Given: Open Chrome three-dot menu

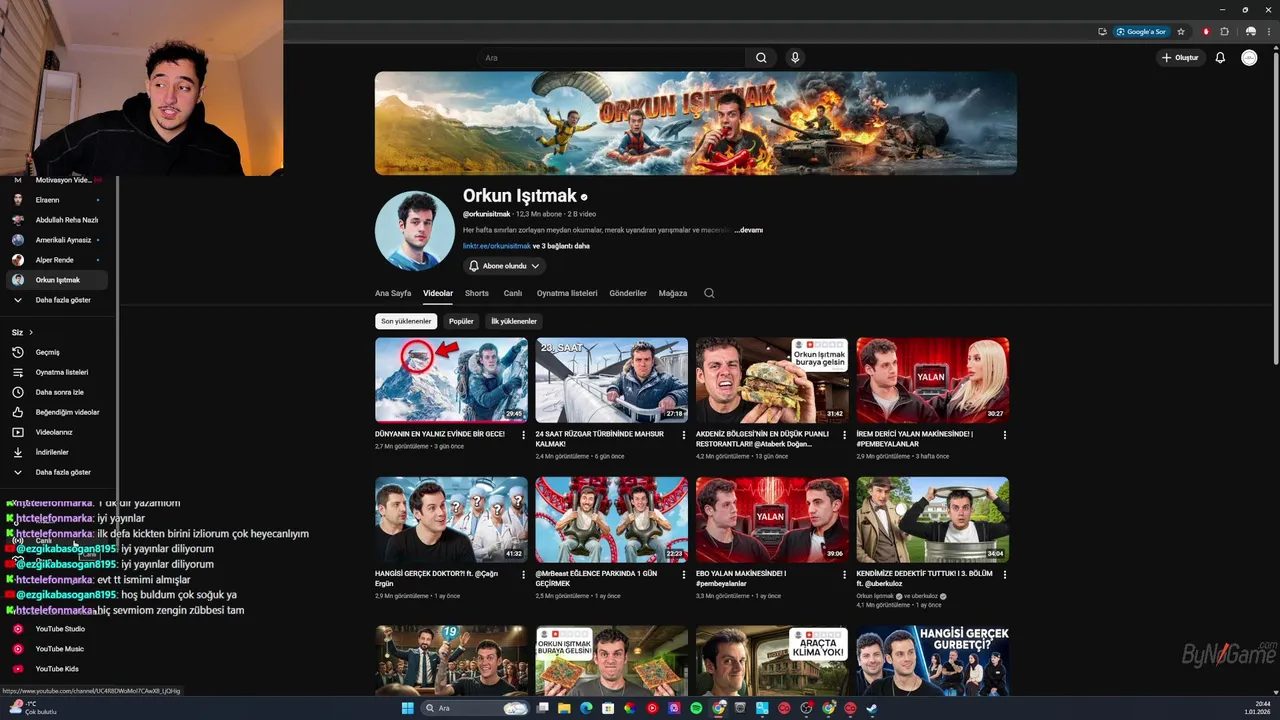Looking at the screenshot, I should [x=1268, y=31].
